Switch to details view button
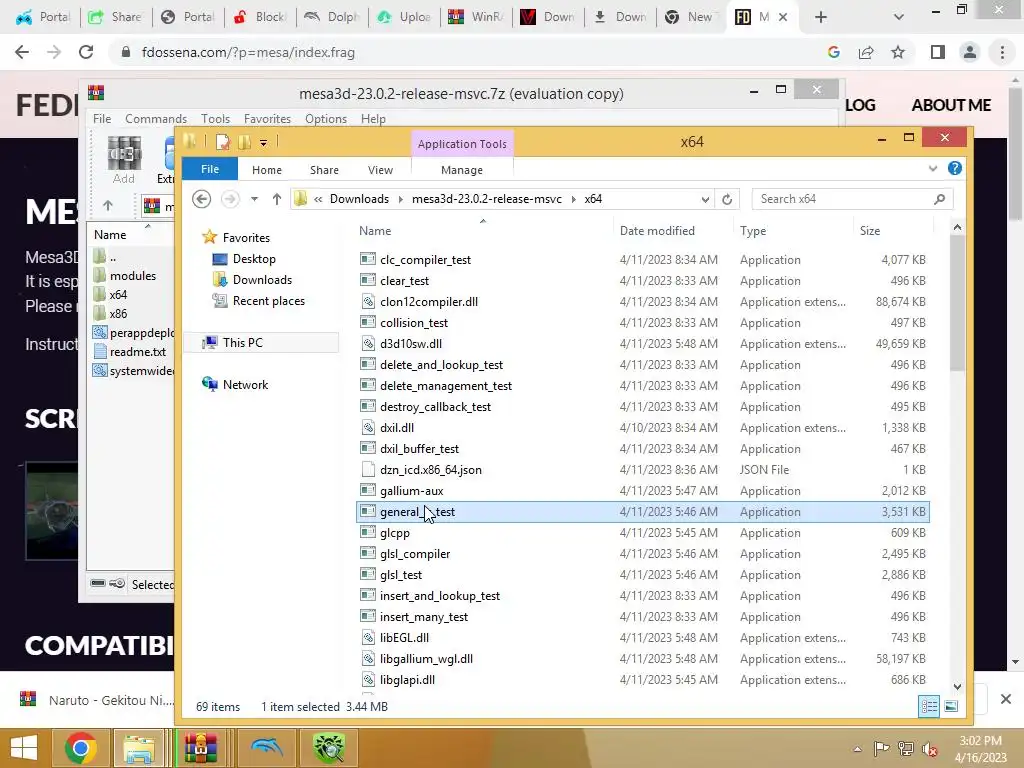The image size is (1024, 768). pyautogui.click(x=929, y=706)
